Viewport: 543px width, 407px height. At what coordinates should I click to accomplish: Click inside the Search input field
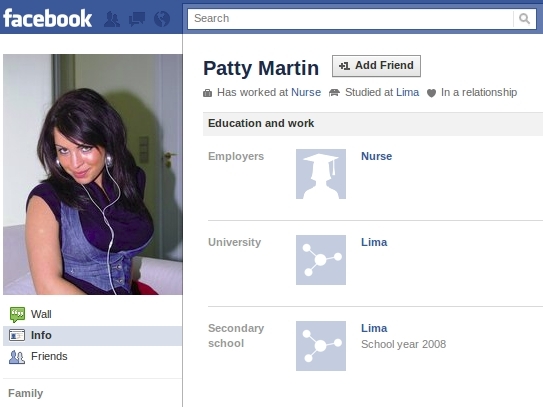point(350,18)
